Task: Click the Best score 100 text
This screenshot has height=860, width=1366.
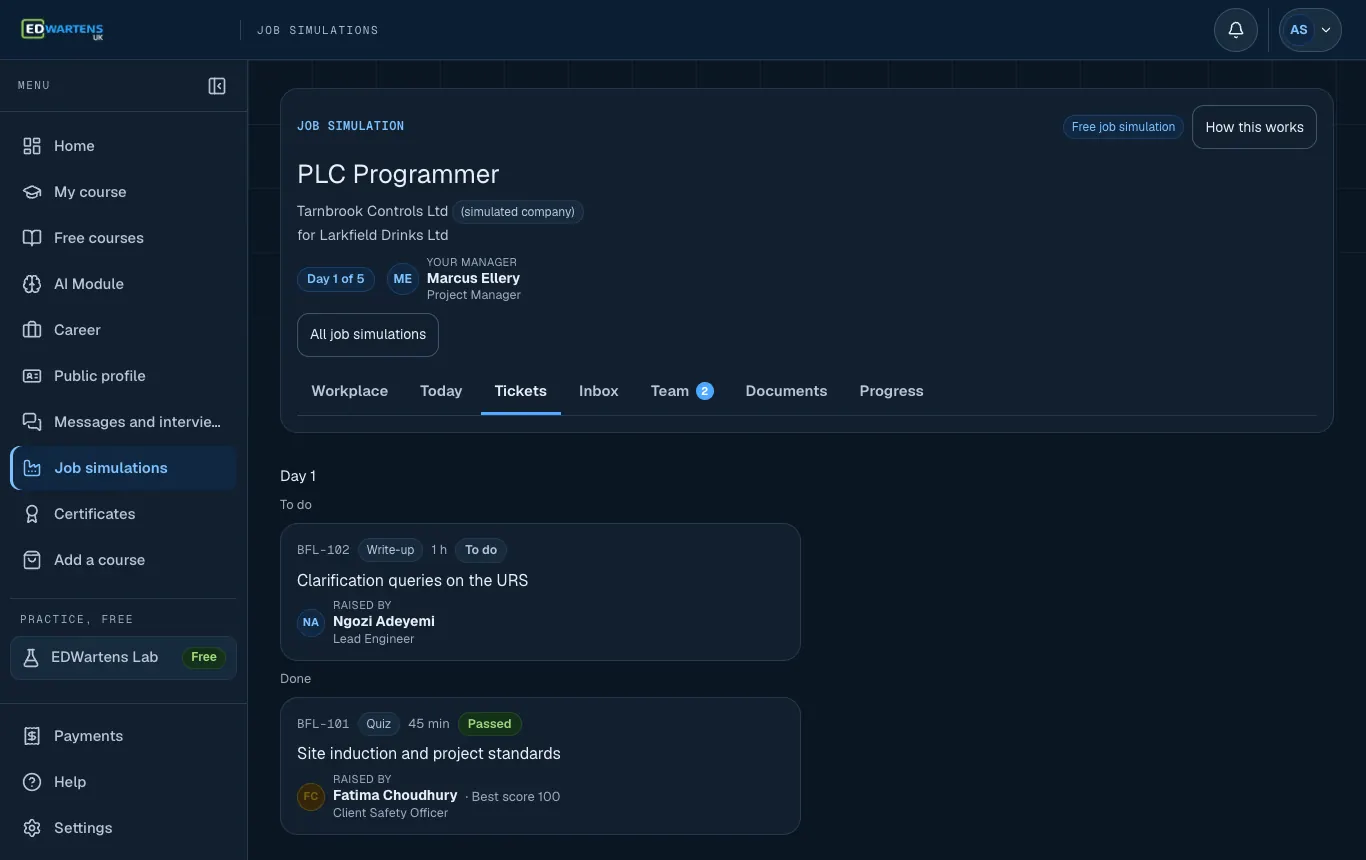Action: 515,797
